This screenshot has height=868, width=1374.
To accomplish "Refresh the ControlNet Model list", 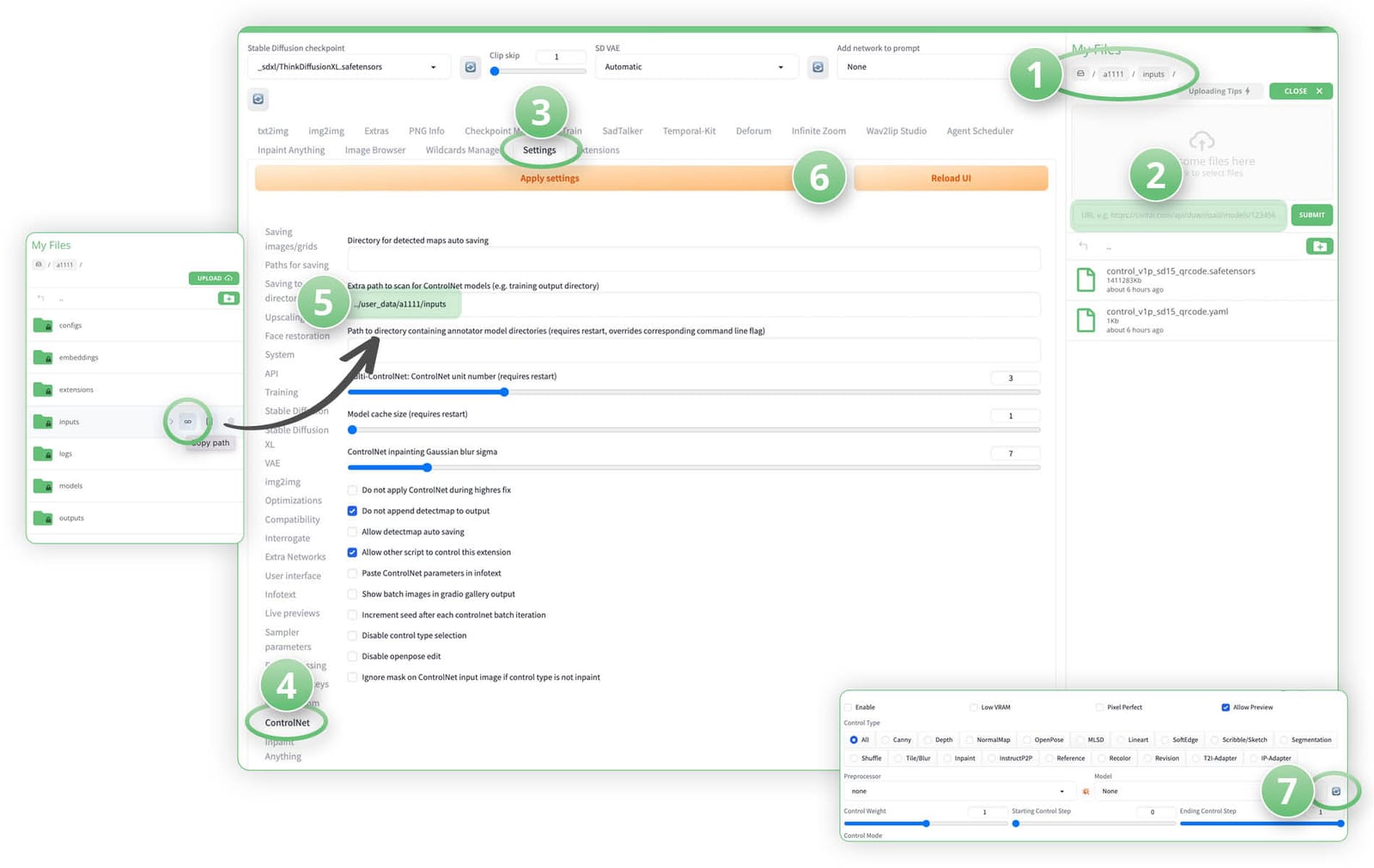I will click(x=1335, y=792).
